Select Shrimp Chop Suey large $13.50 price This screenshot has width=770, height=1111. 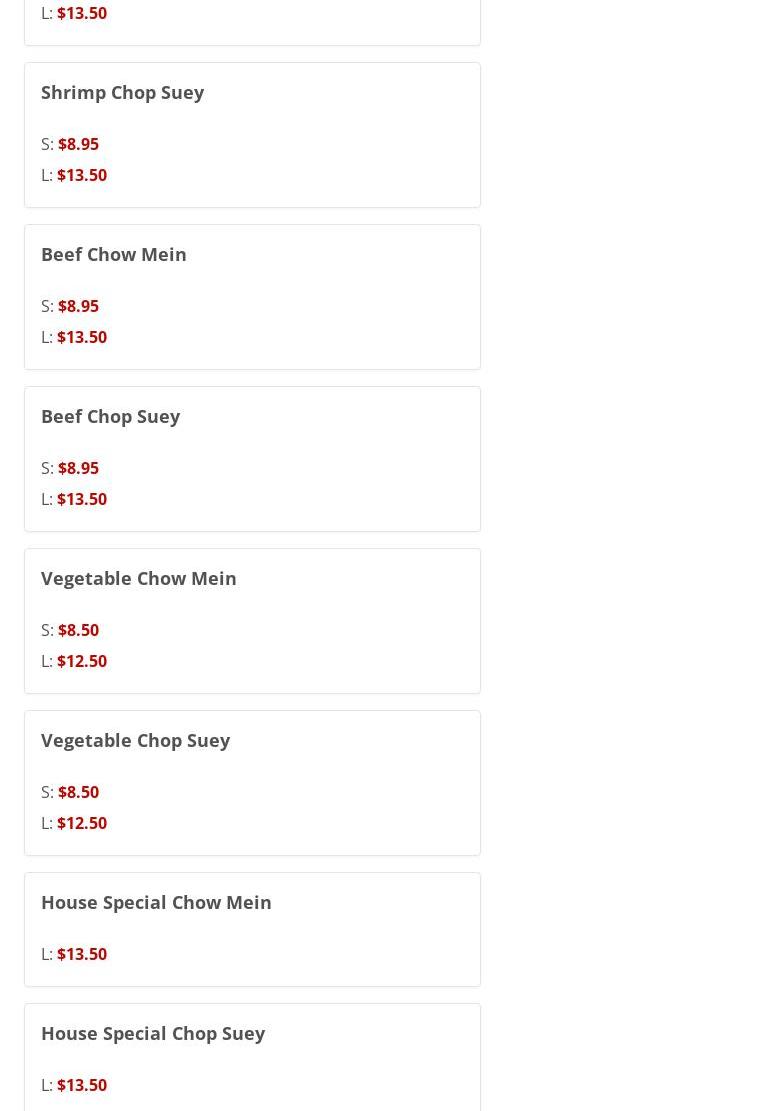(81, 175)
